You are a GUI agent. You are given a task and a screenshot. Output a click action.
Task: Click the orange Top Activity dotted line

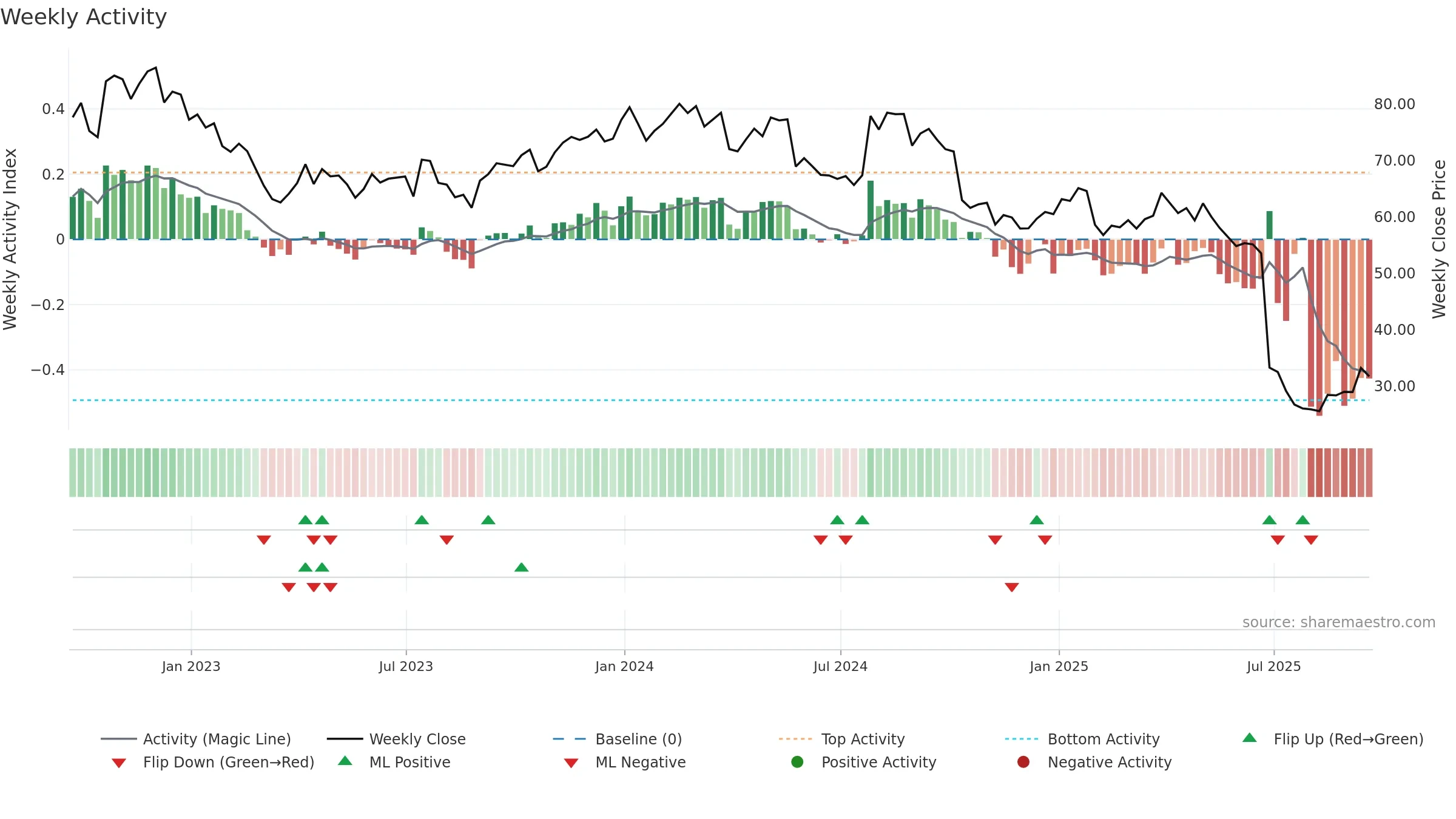pyautogui.click(x=721, y=172)
